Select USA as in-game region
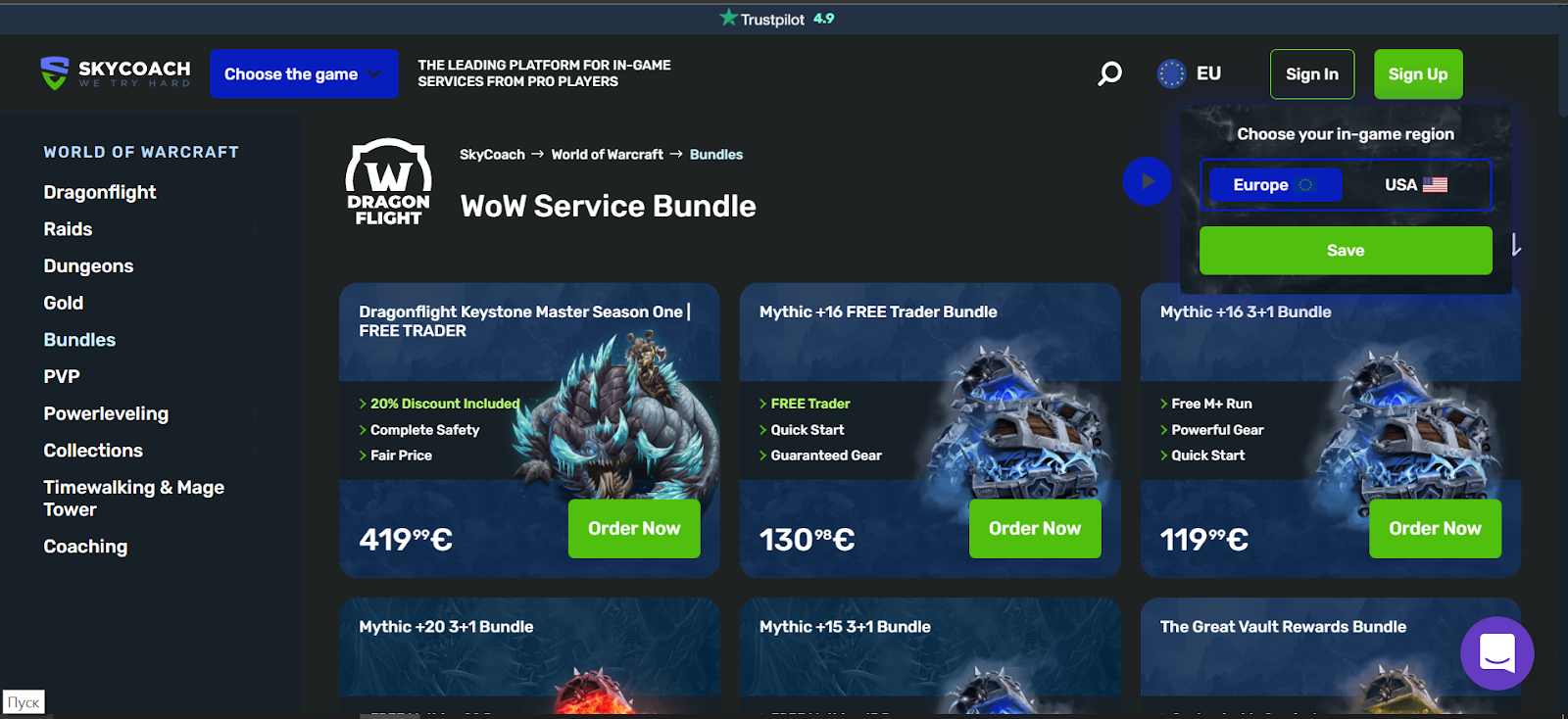The image size is (1568, 719). pos(1416,184)
